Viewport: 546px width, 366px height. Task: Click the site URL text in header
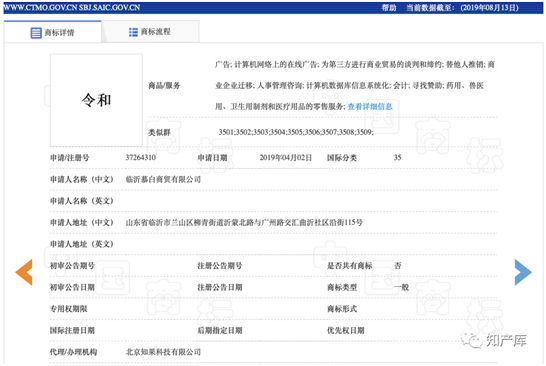pyautogui.click(x=72, y=8)
